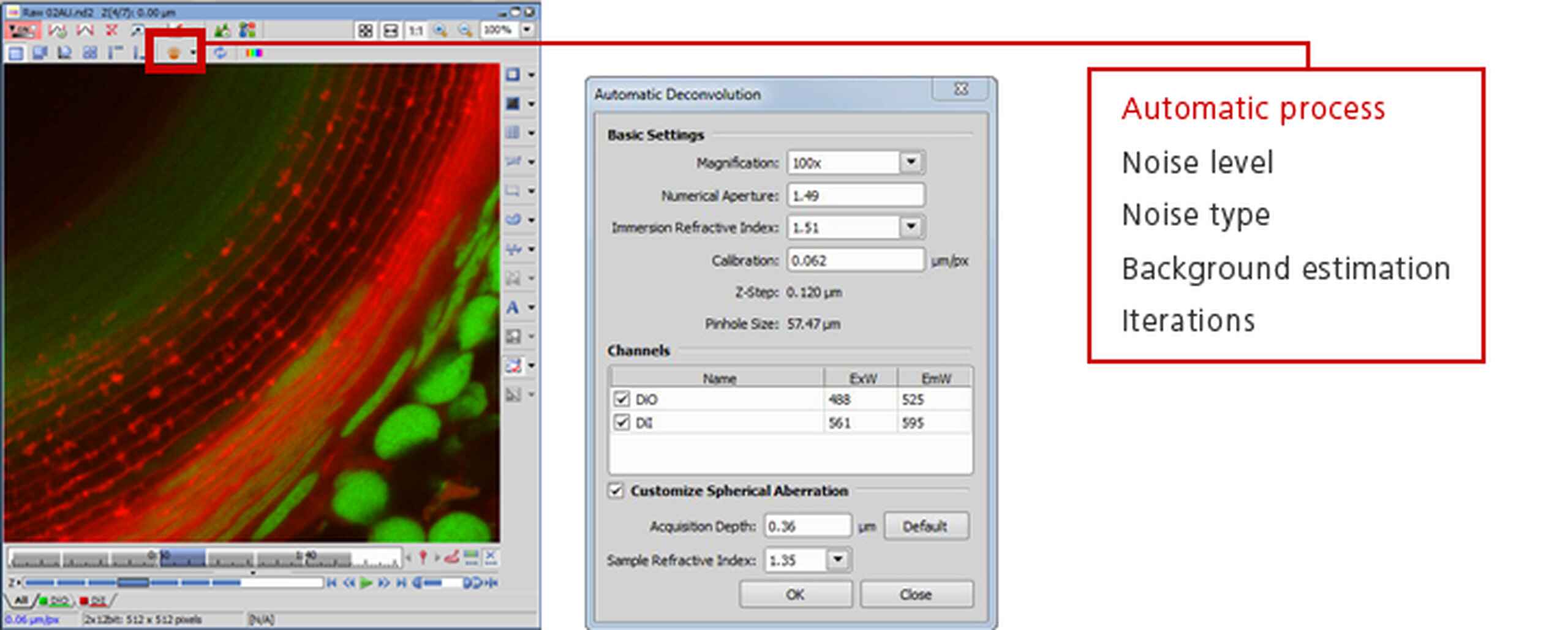This screenshot has width=1568, height=630.
Task: Click OK in Automatic Deconvolution dialog
Action: (x=795, y=594)
